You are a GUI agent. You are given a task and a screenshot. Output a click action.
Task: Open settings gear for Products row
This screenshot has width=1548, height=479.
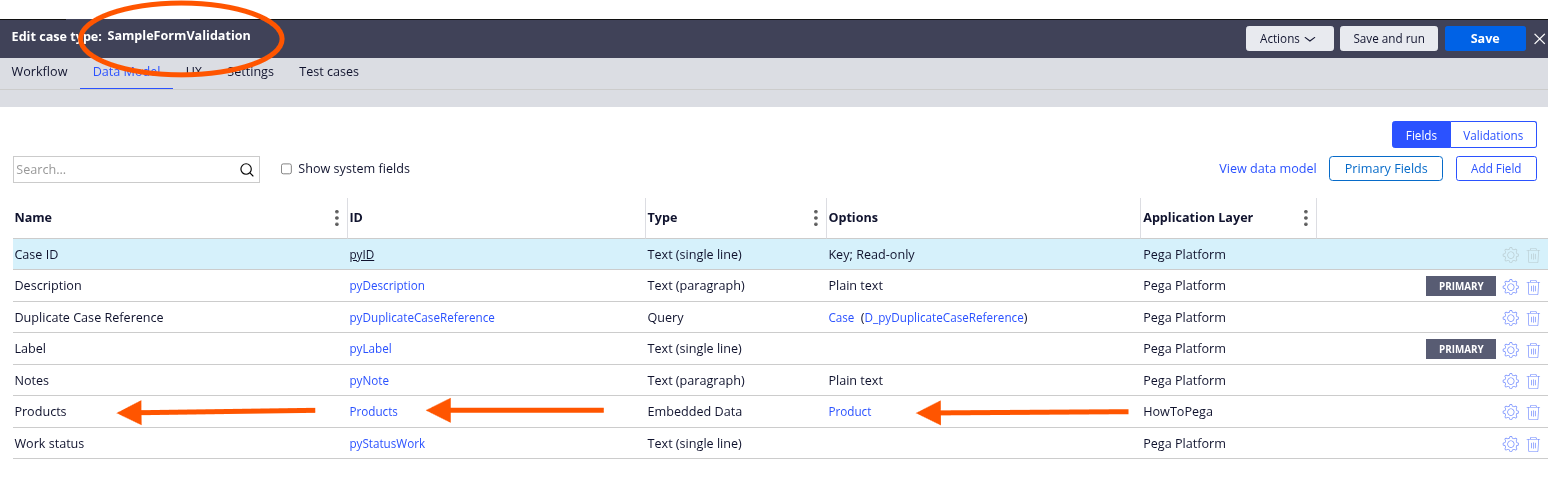(1510, 412)
